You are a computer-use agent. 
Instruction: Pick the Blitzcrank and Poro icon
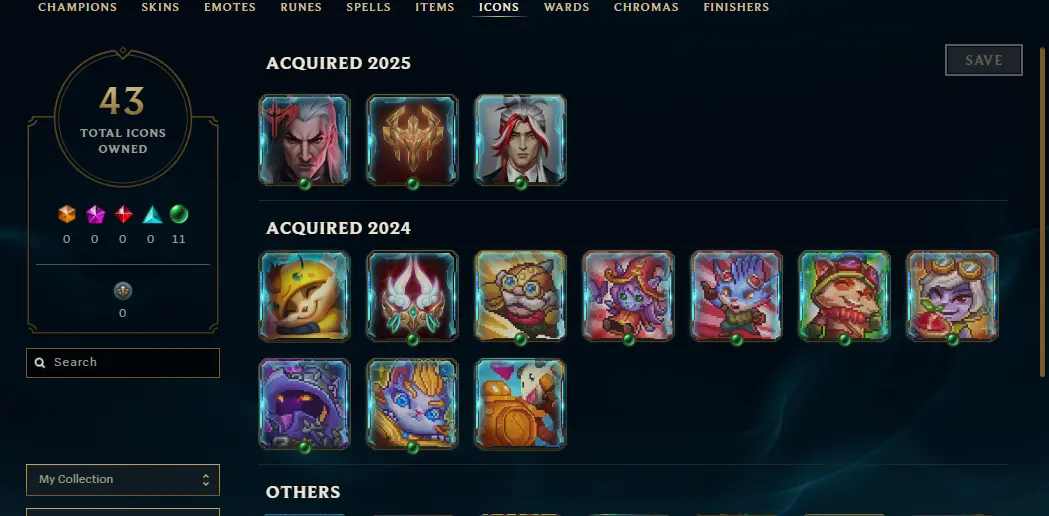[520, 404]
